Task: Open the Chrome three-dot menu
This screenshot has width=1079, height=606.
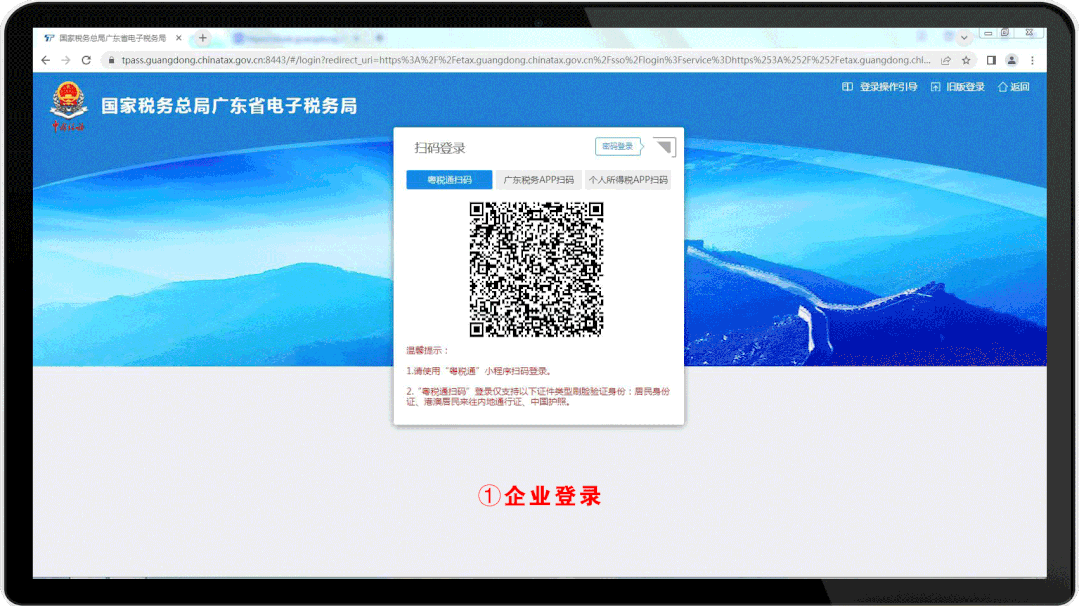Action: click(1032, 61)
